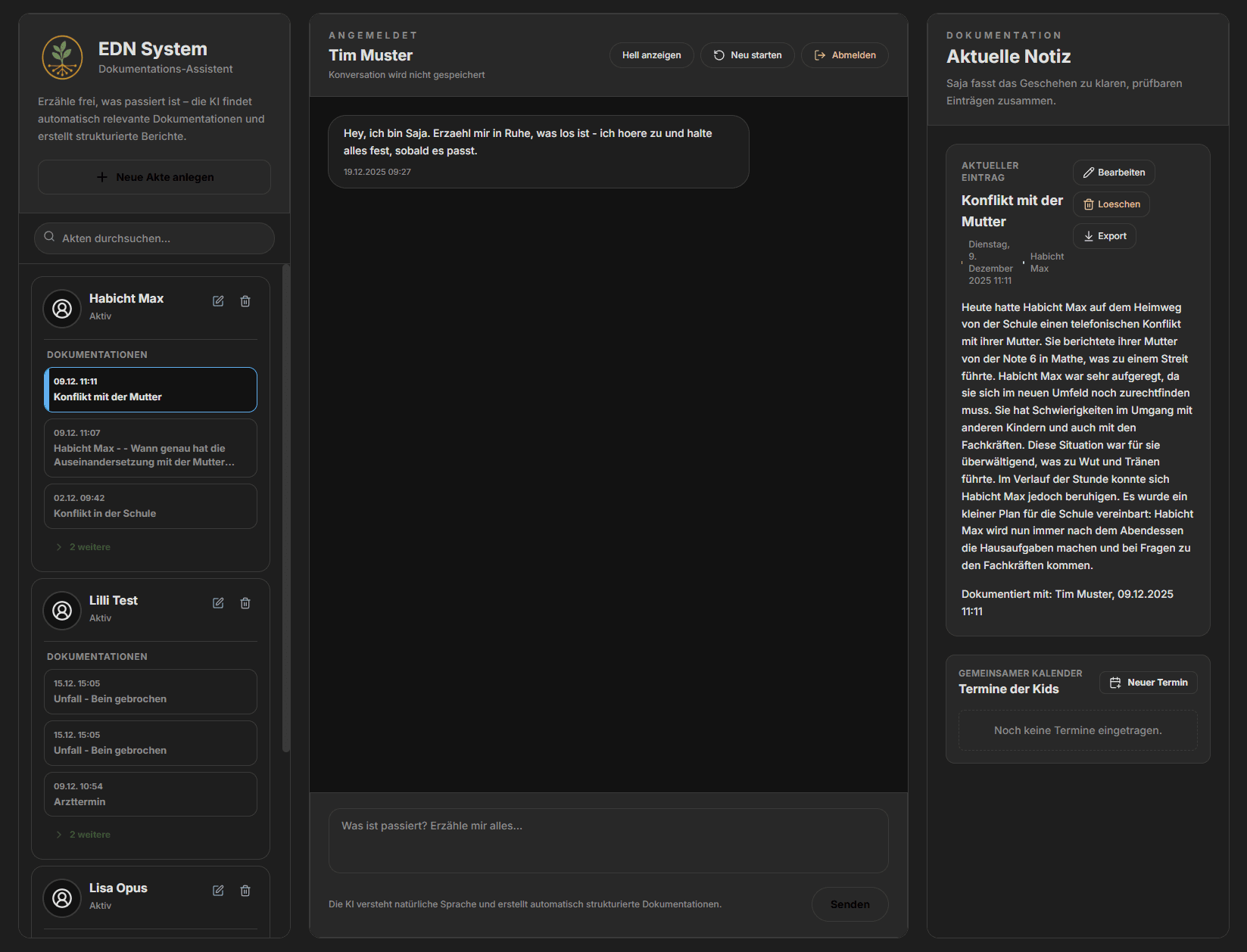
Task: Open the Konflikt in der Schule documentation
Action: (150, 506)
